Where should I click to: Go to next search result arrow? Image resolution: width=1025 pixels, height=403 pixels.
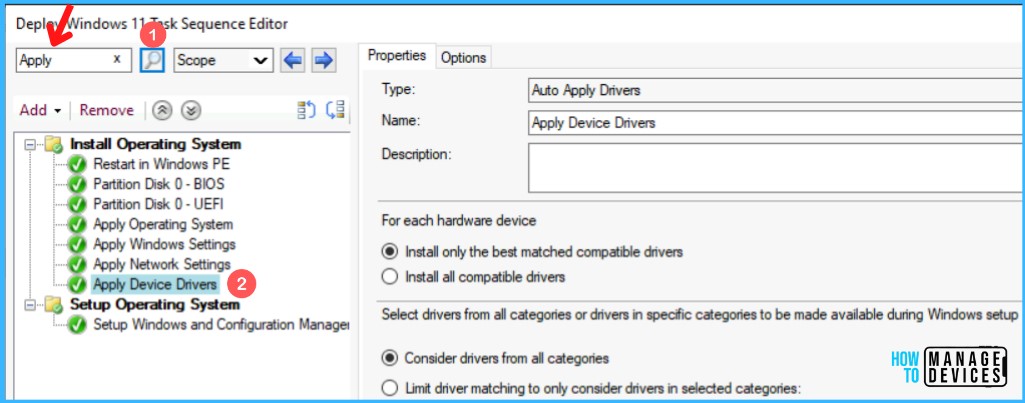[x=324, y=61]
